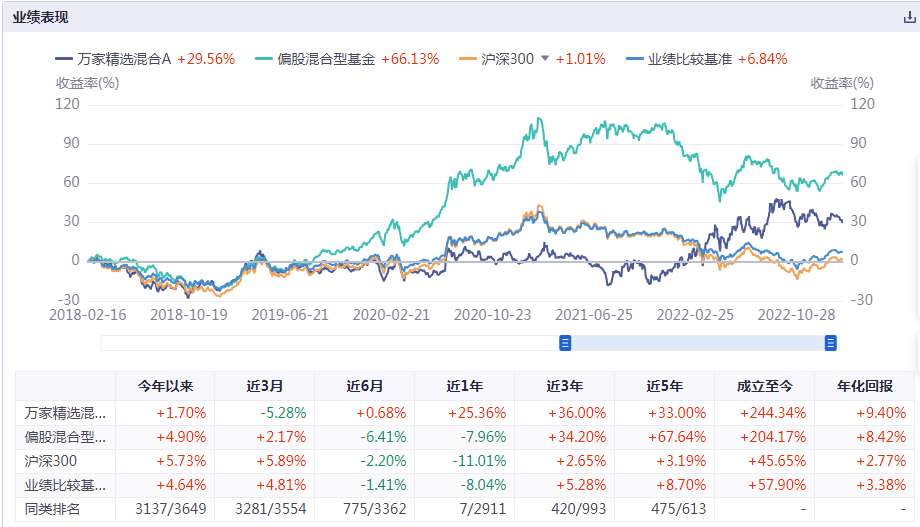Click the 万家精选混合A legend line marker

click(x=63, y=59)
